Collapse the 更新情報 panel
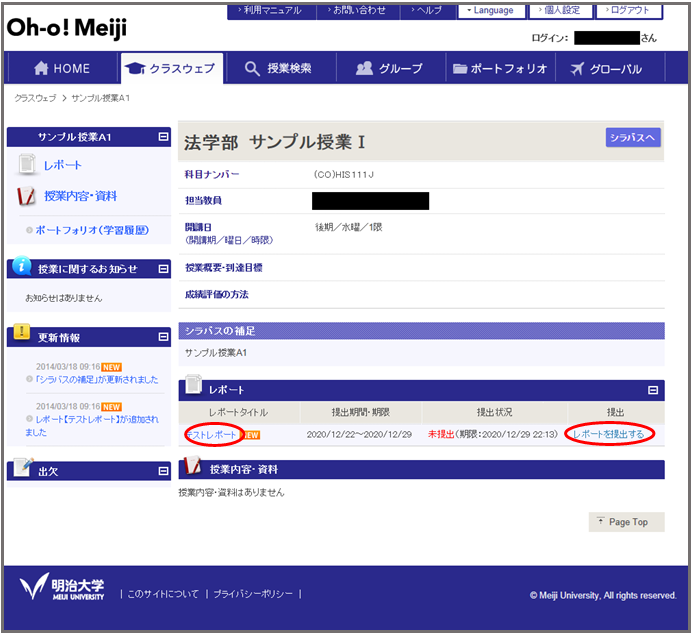The image size is (694, 639). pos(163,337)
